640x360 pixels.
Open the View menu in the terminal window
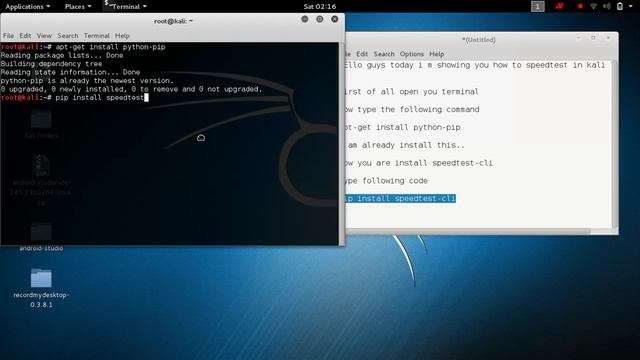click(x=44, y=36)
